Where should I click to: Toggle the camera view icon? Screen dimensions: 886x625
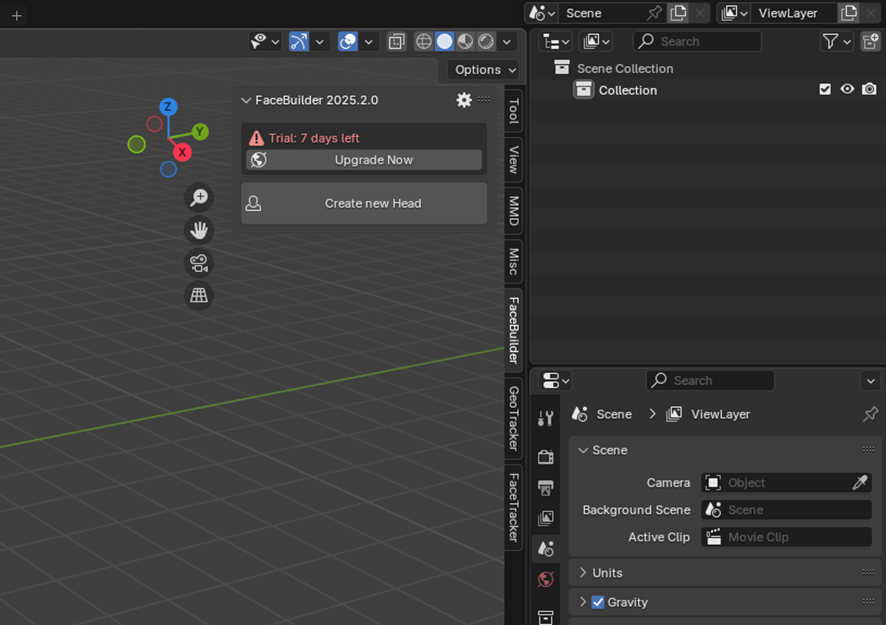pos(199,263)
